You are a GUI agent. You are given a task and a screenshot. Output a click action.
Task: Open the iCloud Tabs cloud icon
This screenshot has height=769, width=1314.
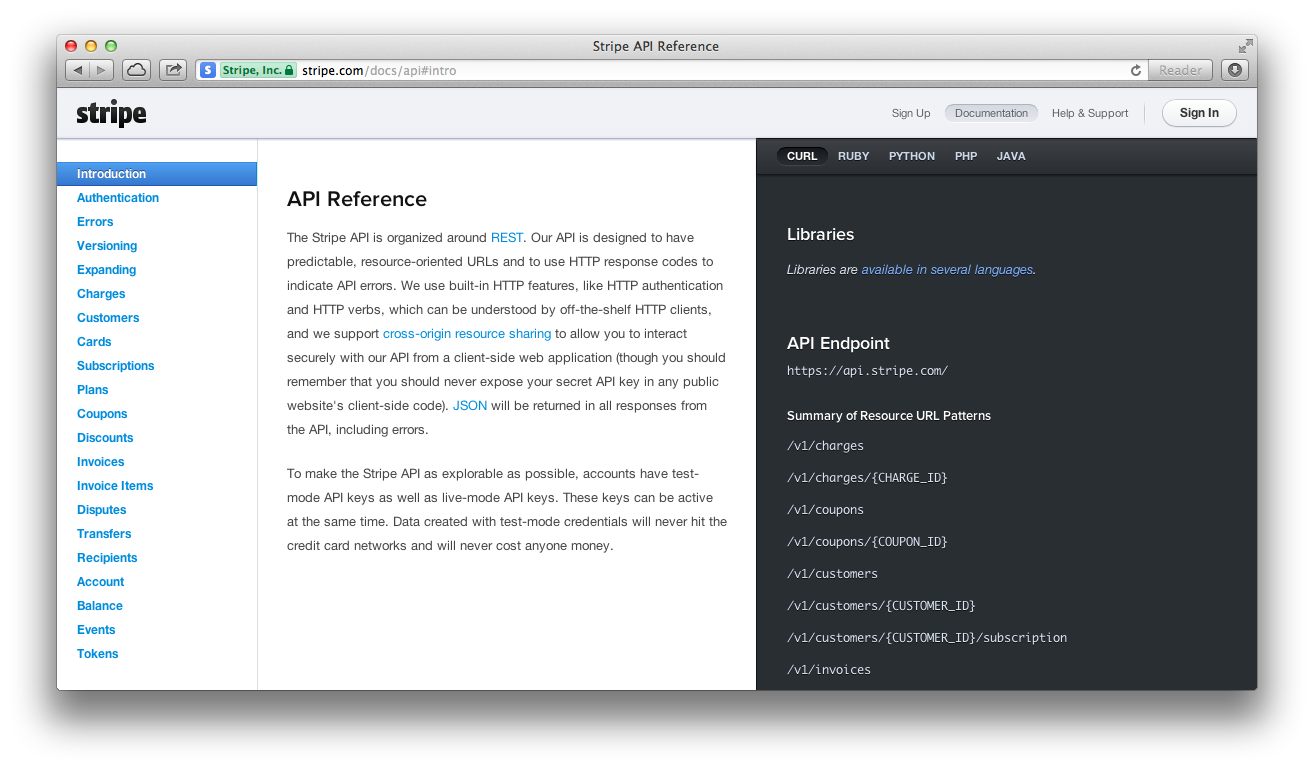pos(137,70)
